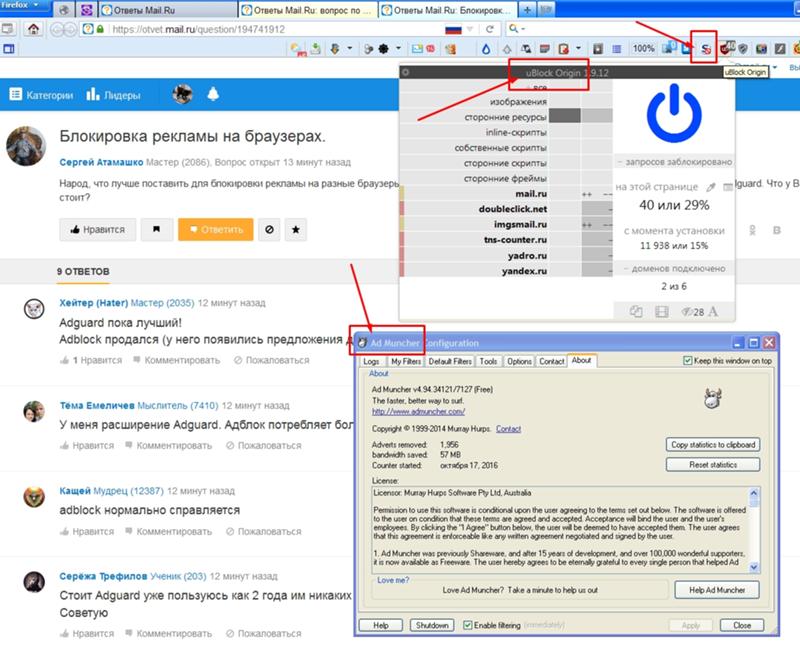Switch to Ответы Mail.Ru: вопрос по tab
800x649 pixels.
[308, 10]
